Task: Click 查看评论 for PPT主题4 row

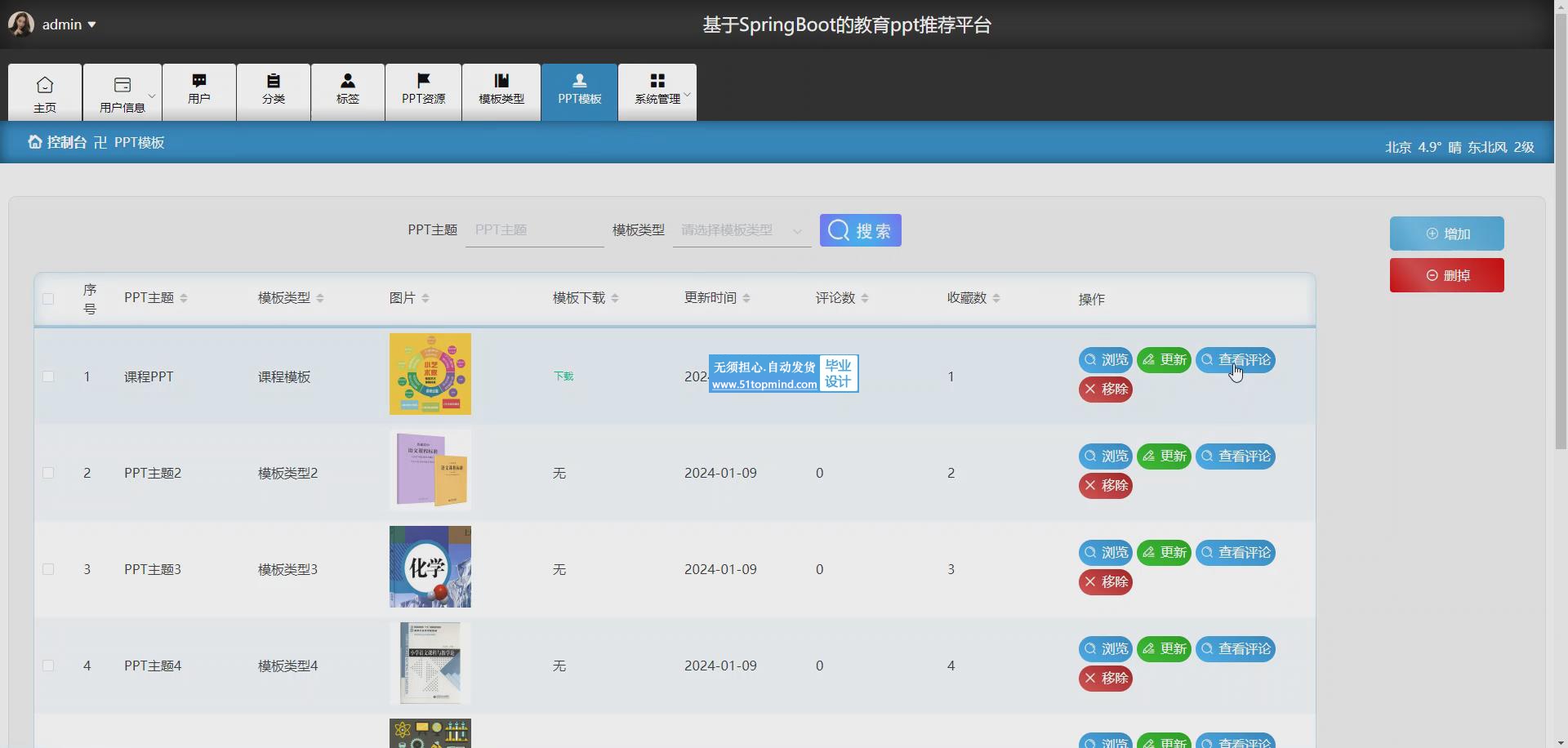Action: coord(1236,649)
